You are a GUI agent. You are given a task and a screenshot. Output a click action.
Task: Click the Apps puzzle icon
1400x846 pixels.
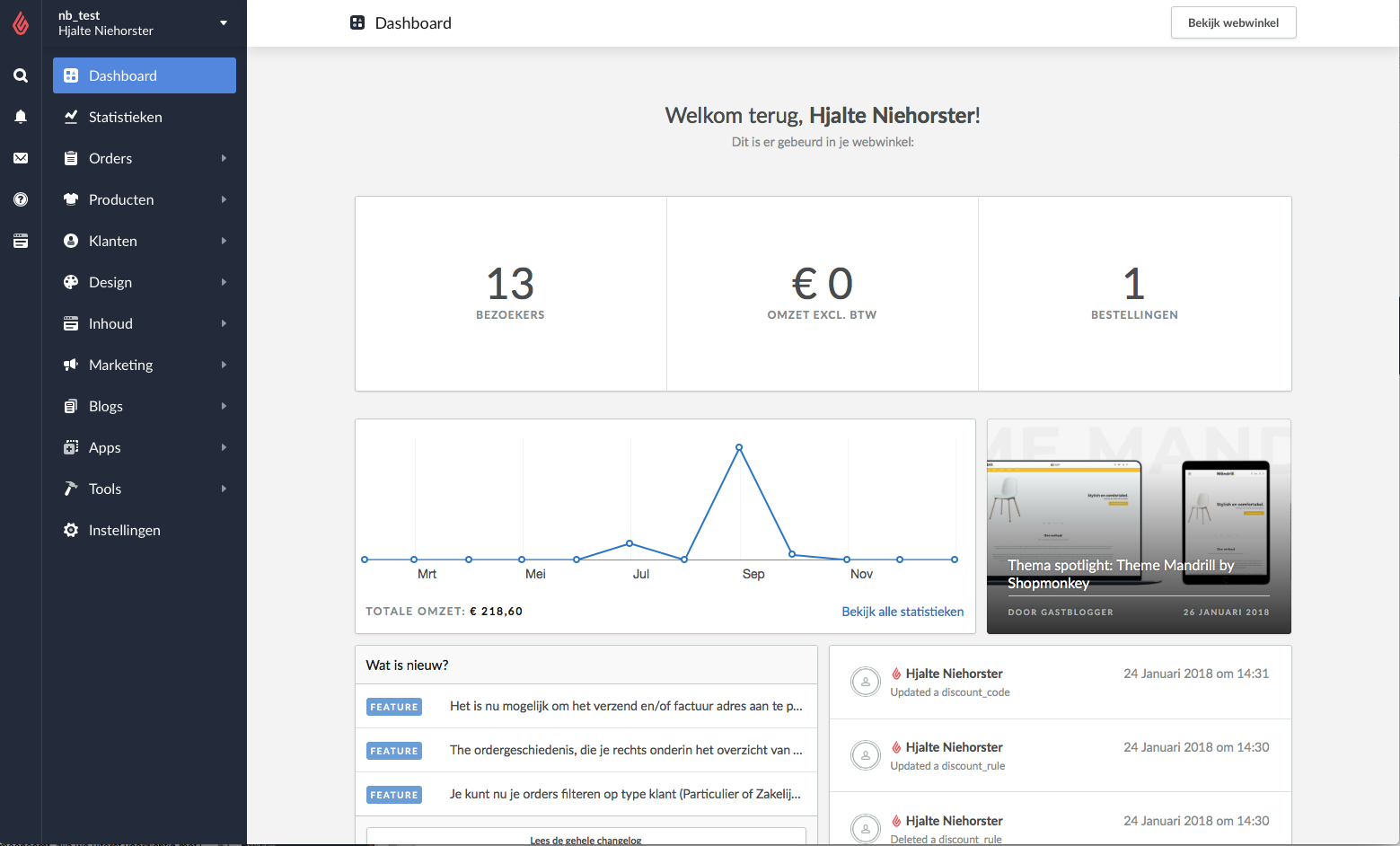click(x=71, y=447)
